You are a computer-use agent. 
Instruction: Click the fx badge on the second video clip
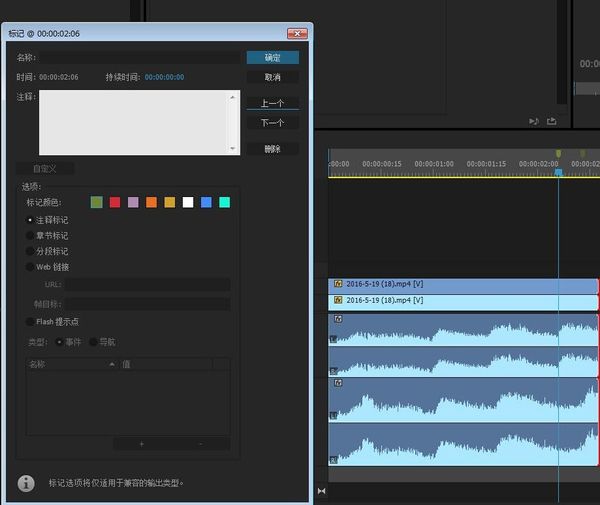click(339, 300)
